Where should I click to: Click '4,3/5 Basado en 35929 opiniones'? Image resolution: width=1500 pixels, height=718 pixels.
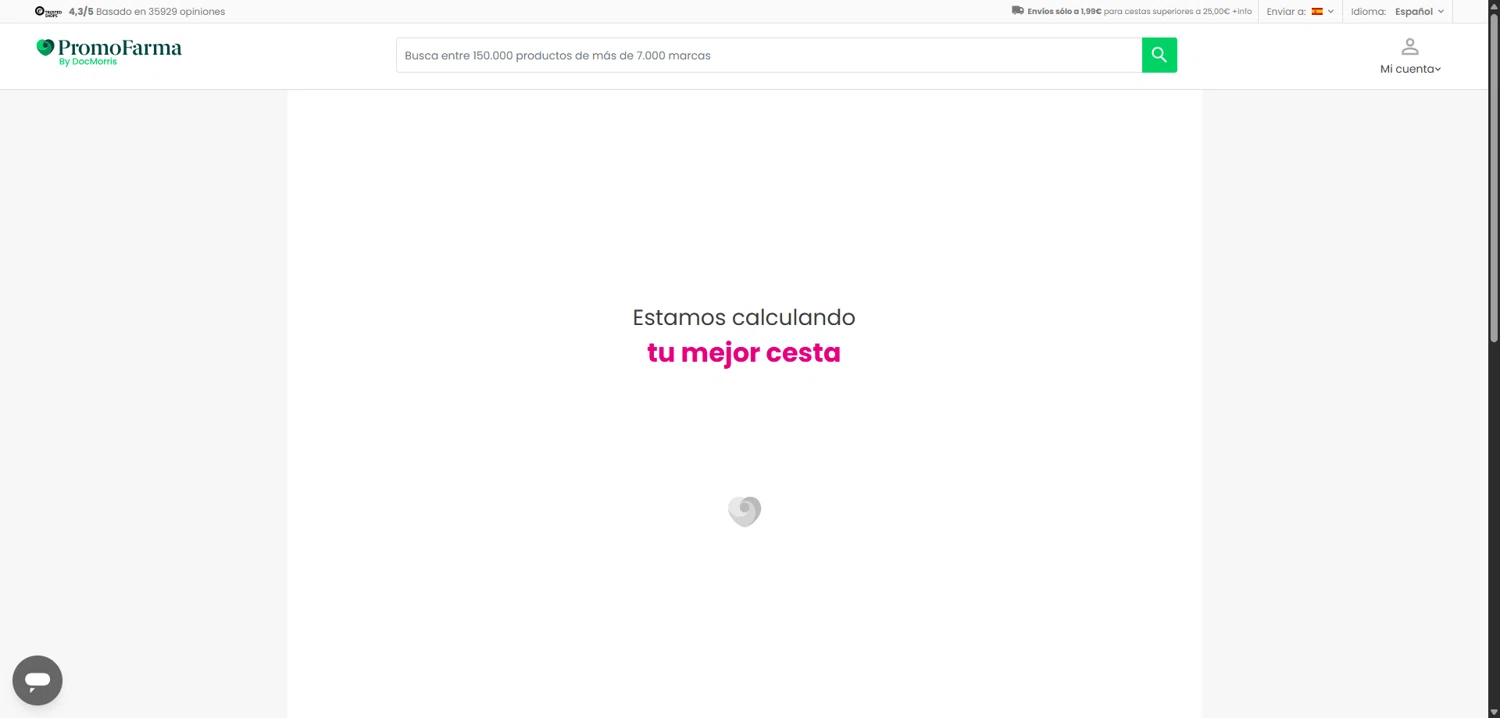pos(147,12)
